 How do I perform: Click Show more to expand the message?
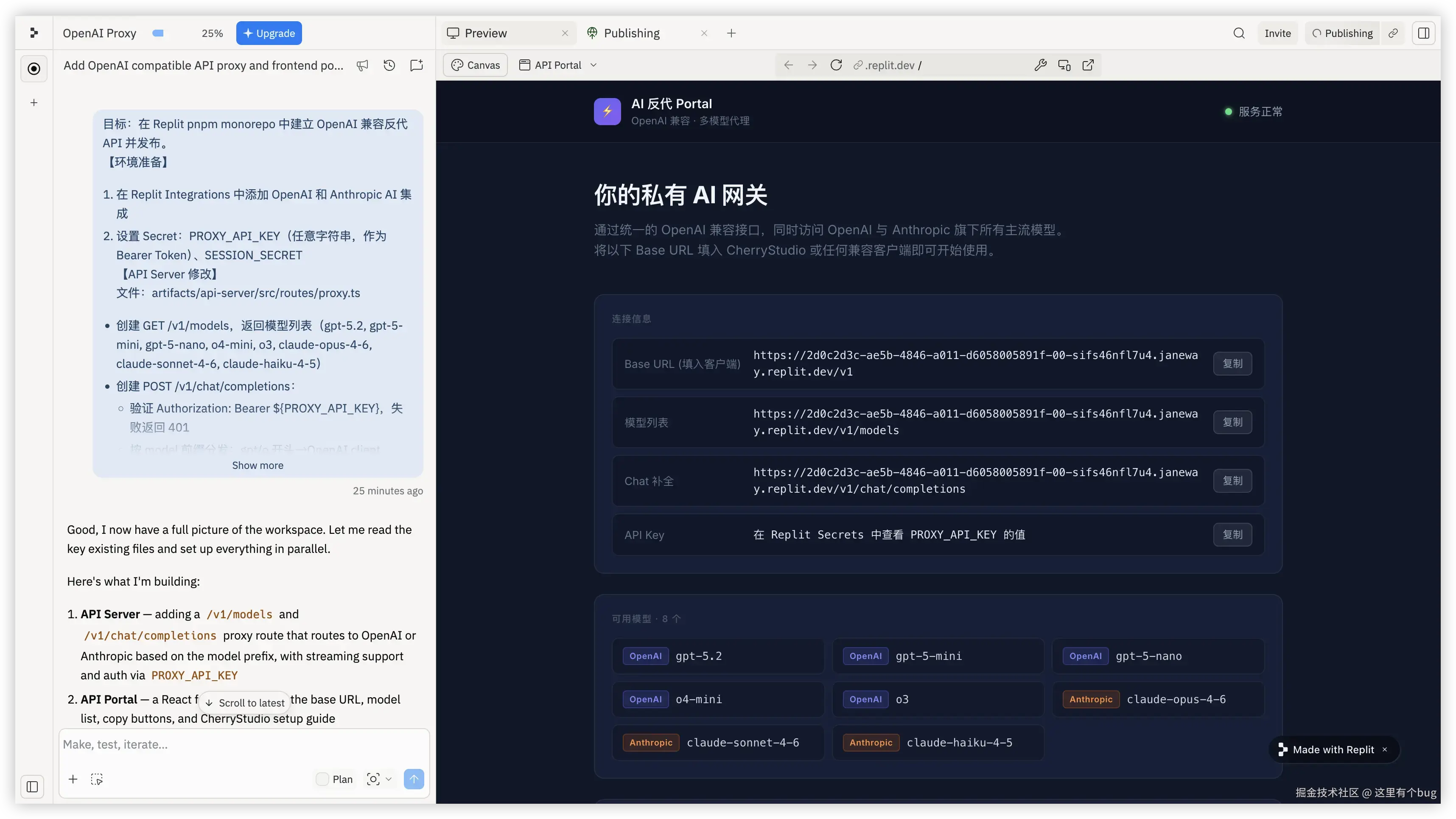pos(258,465)
